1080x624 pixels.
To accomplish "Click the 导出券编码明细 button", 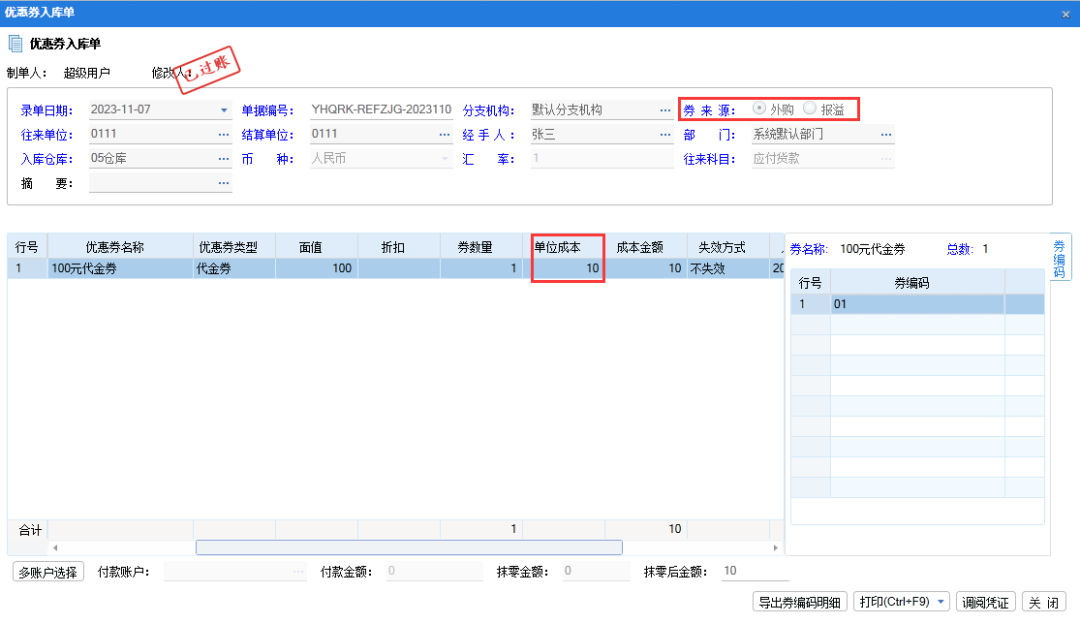I will pyautogui.click(x=799, y=602).
